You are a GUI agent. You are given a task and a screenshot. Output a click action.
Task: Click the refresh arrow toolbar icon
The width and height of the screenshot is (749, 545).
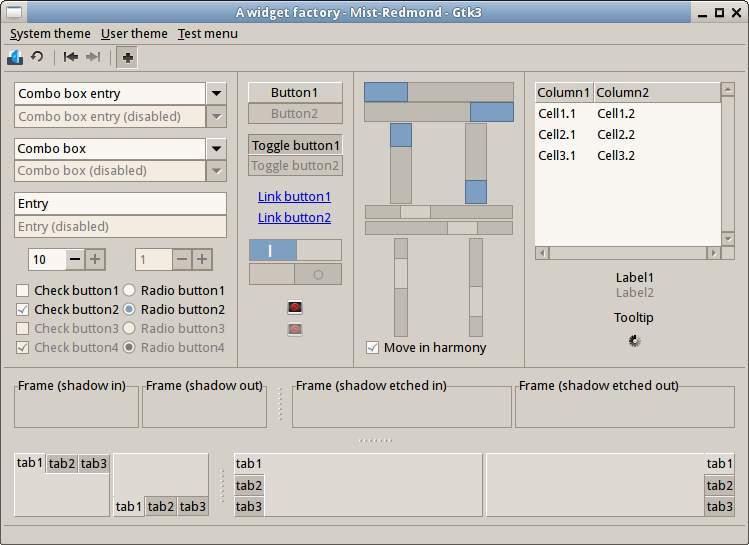tap(37, 57)
